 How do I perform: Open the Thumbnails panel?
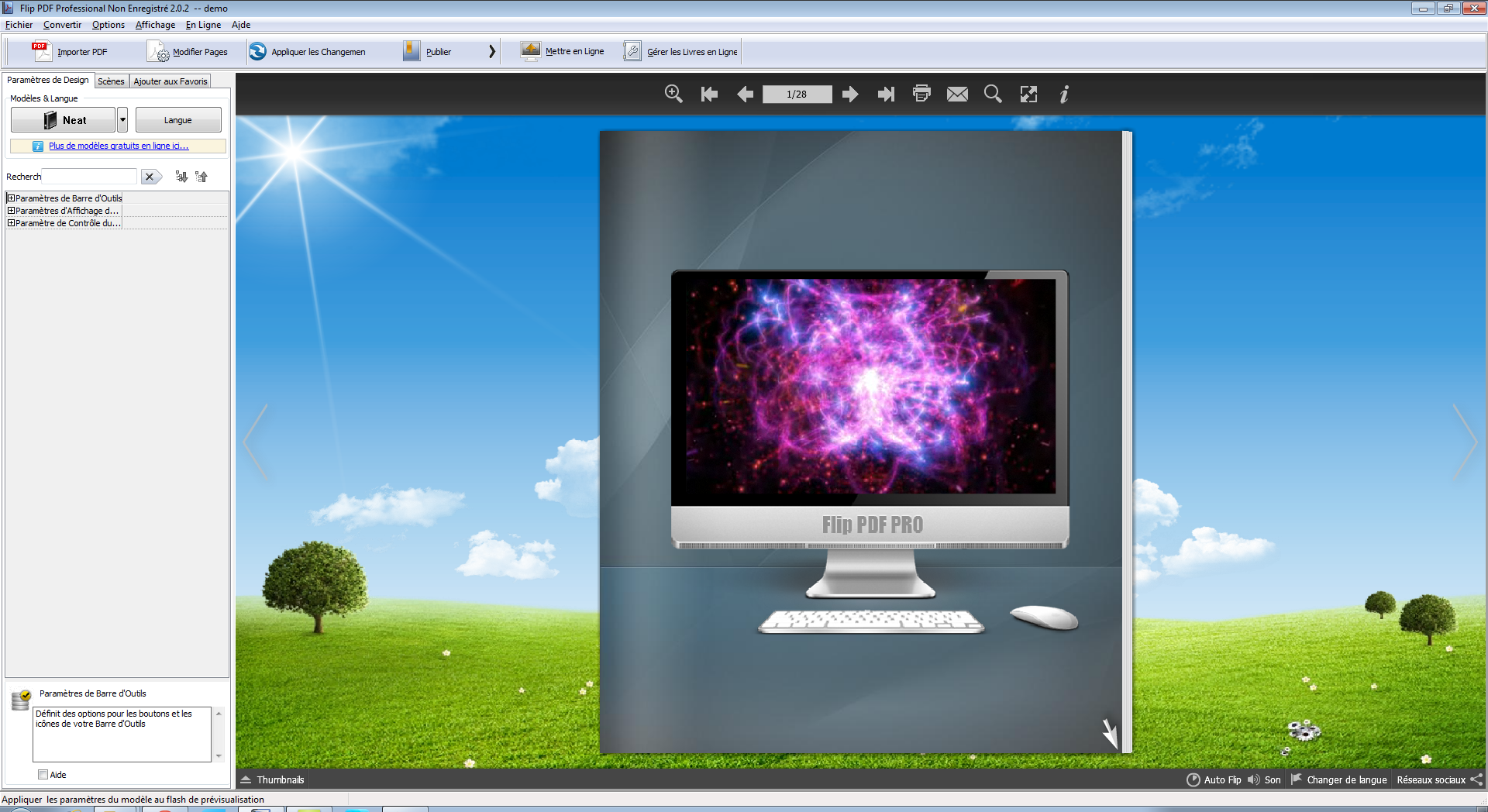[272, 780]
